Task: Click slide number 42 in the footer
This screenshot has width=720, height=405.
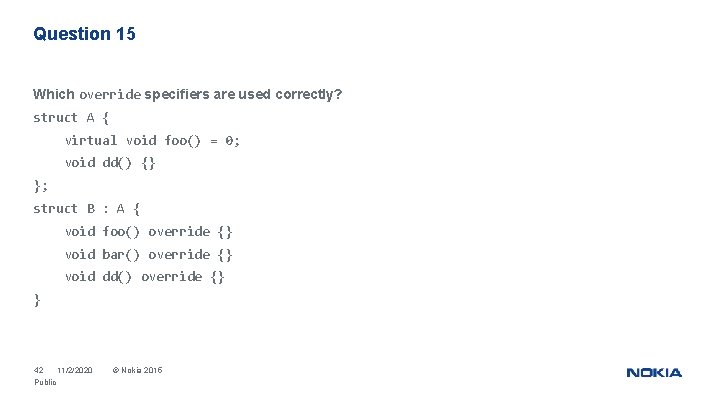Action: 39,371
